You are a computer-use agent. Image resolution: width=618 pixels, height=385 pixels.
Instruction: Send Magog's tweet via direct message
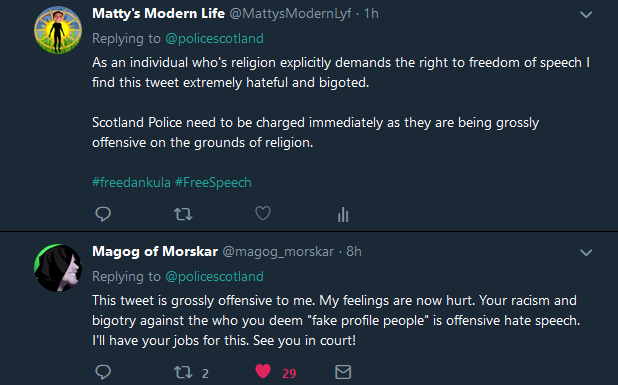pyautogui.click(x=343, y=372)
